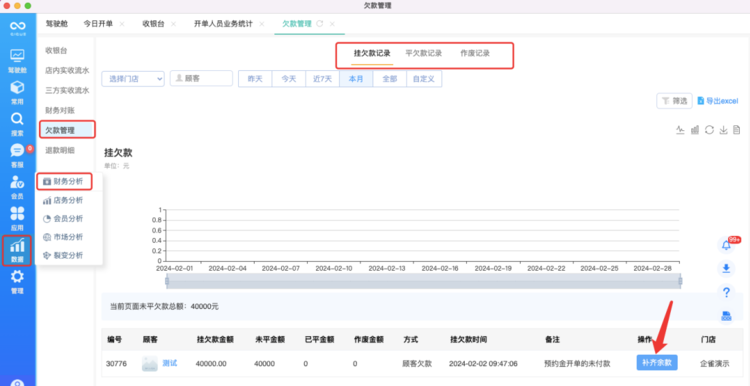Switch to 挂欠款记录 tab
The image size is (750, 386).
[x=372, y=54]
